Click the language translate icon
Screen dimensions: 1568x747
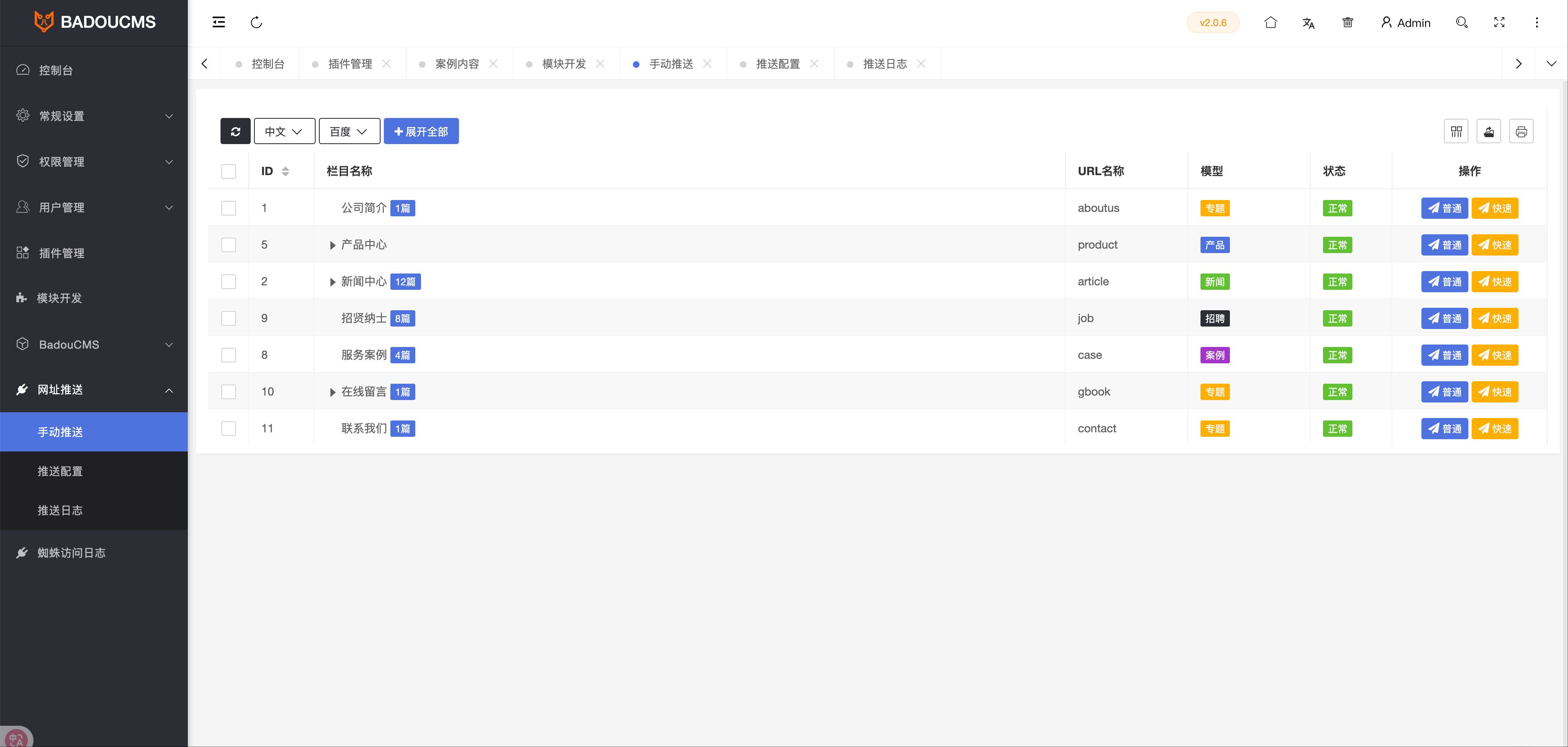tap(1309, 22)
